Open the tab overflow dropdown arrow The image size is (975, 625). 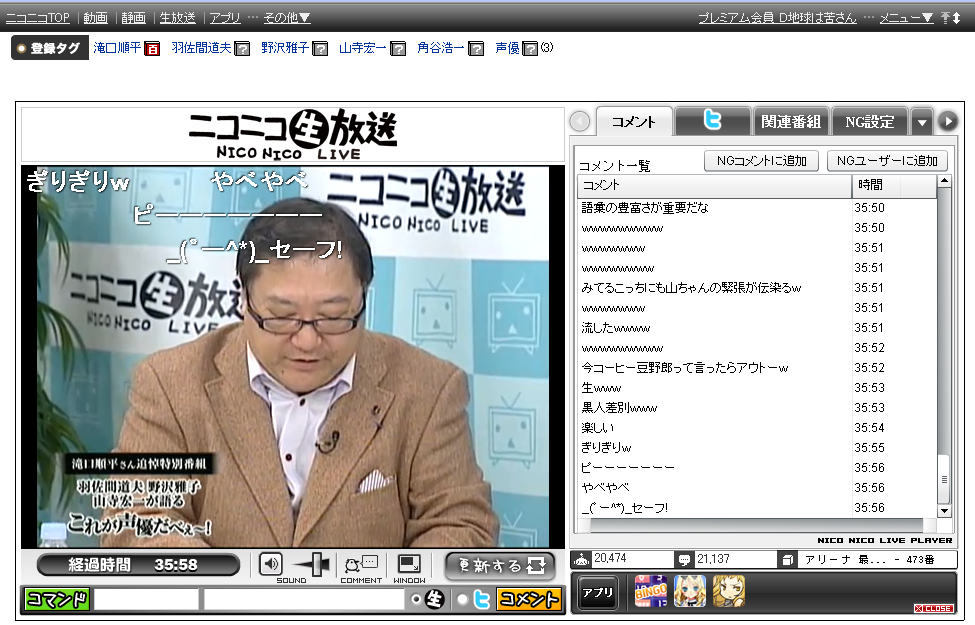(922, 122)
